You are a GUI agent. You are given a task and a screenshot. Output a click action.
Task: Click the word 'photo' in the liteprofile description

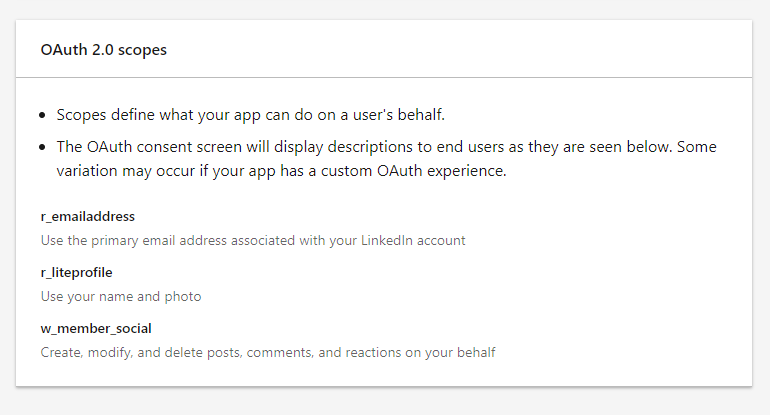coord(183,296)
